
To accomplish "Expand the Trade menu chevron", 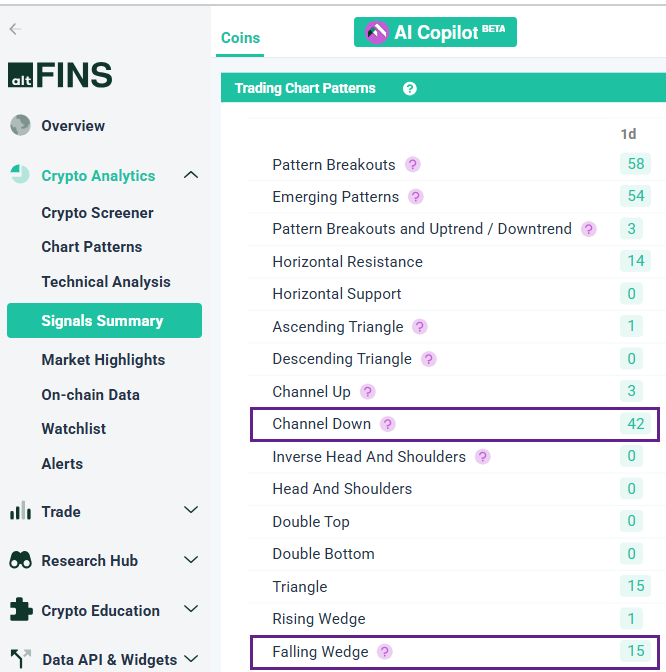I will click(191, 511).
